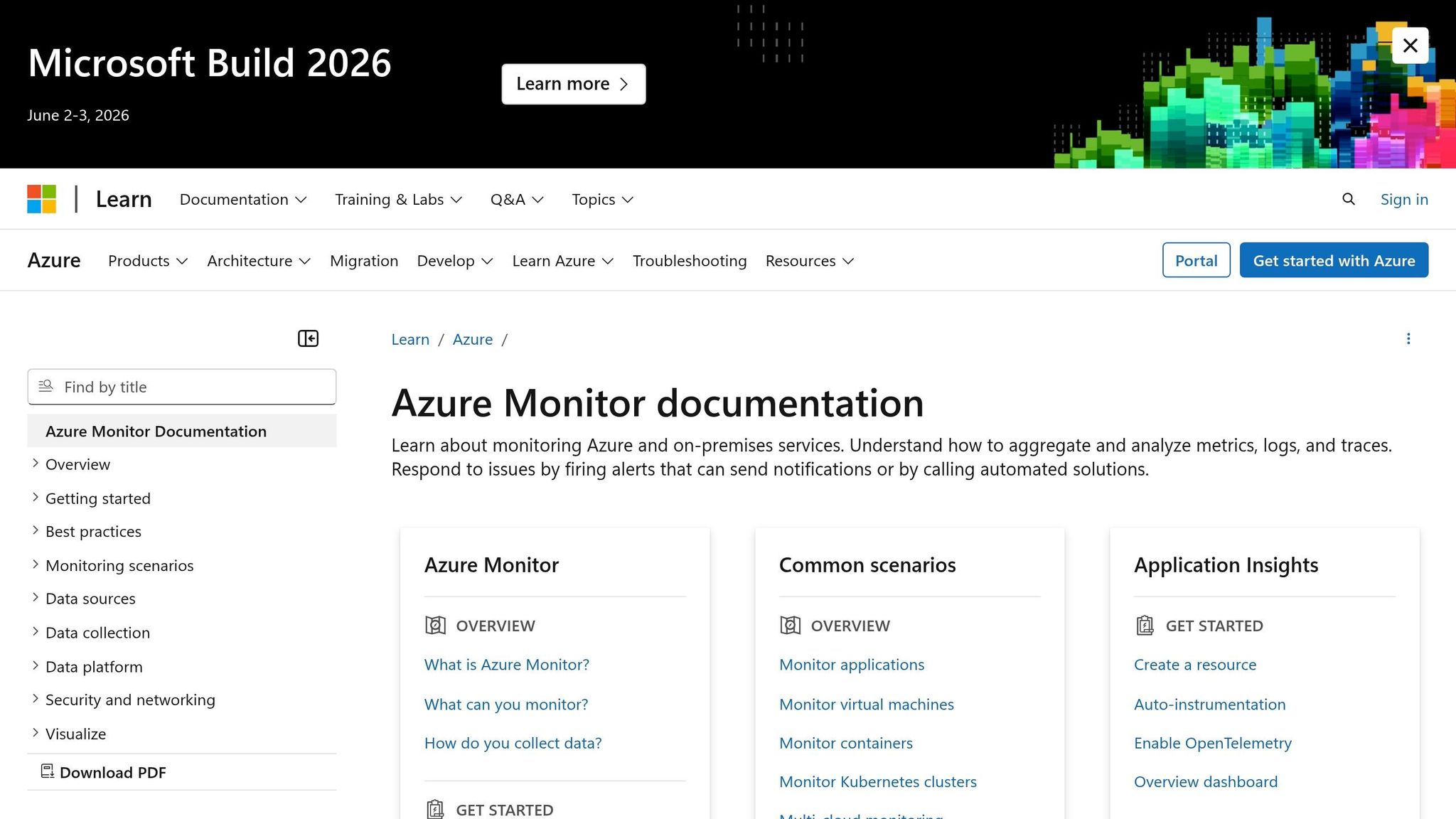
Task: Dismiss the Microsoft Build 2026 banner
Action: pyautogui.click(x=1410, y=45)
